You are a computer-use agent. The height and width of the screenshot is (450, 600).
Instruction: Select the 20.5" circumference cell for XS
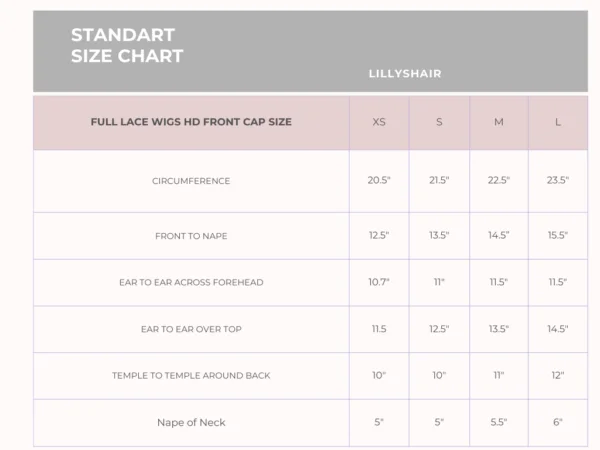click(379, 181)
